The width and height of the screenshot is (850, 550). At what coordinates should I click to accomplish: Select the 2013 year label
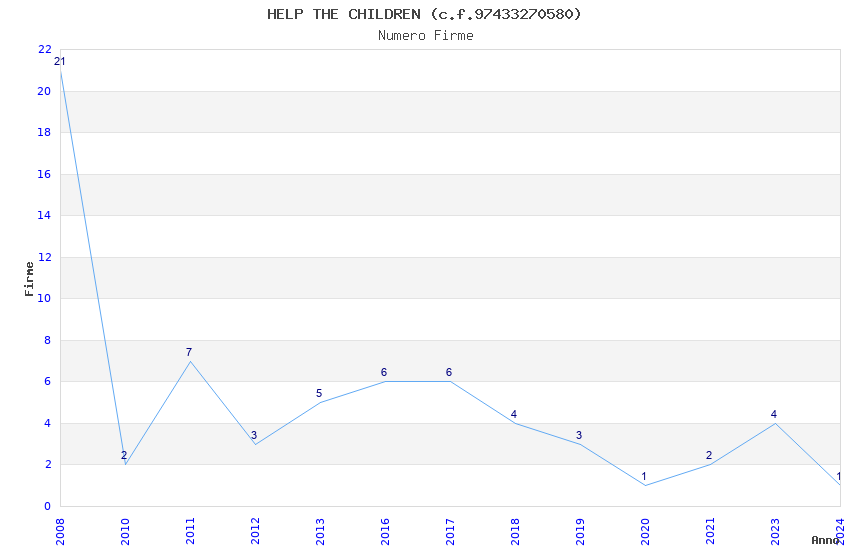320,530
